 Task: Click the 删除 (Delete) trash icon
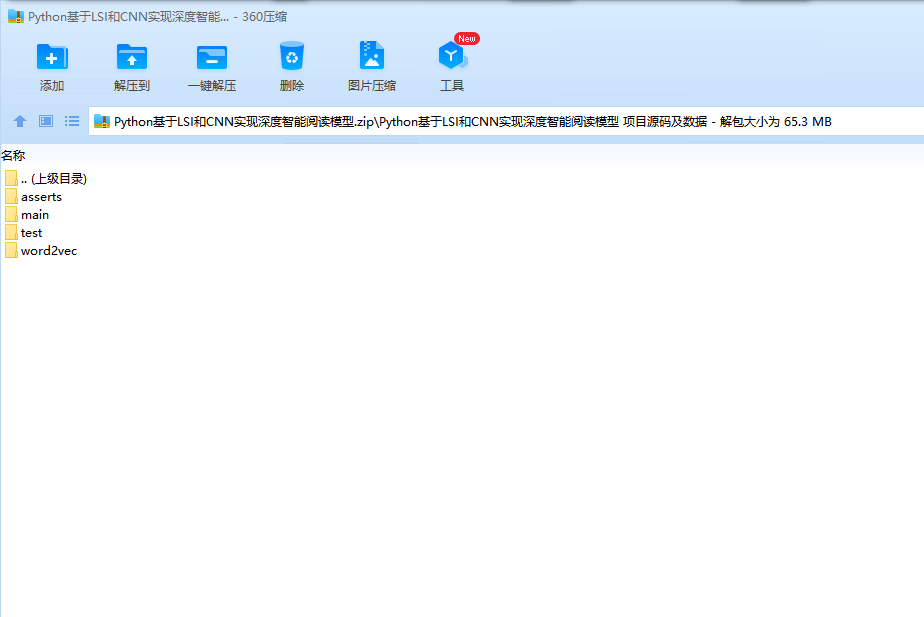click(x=292, y=56)
